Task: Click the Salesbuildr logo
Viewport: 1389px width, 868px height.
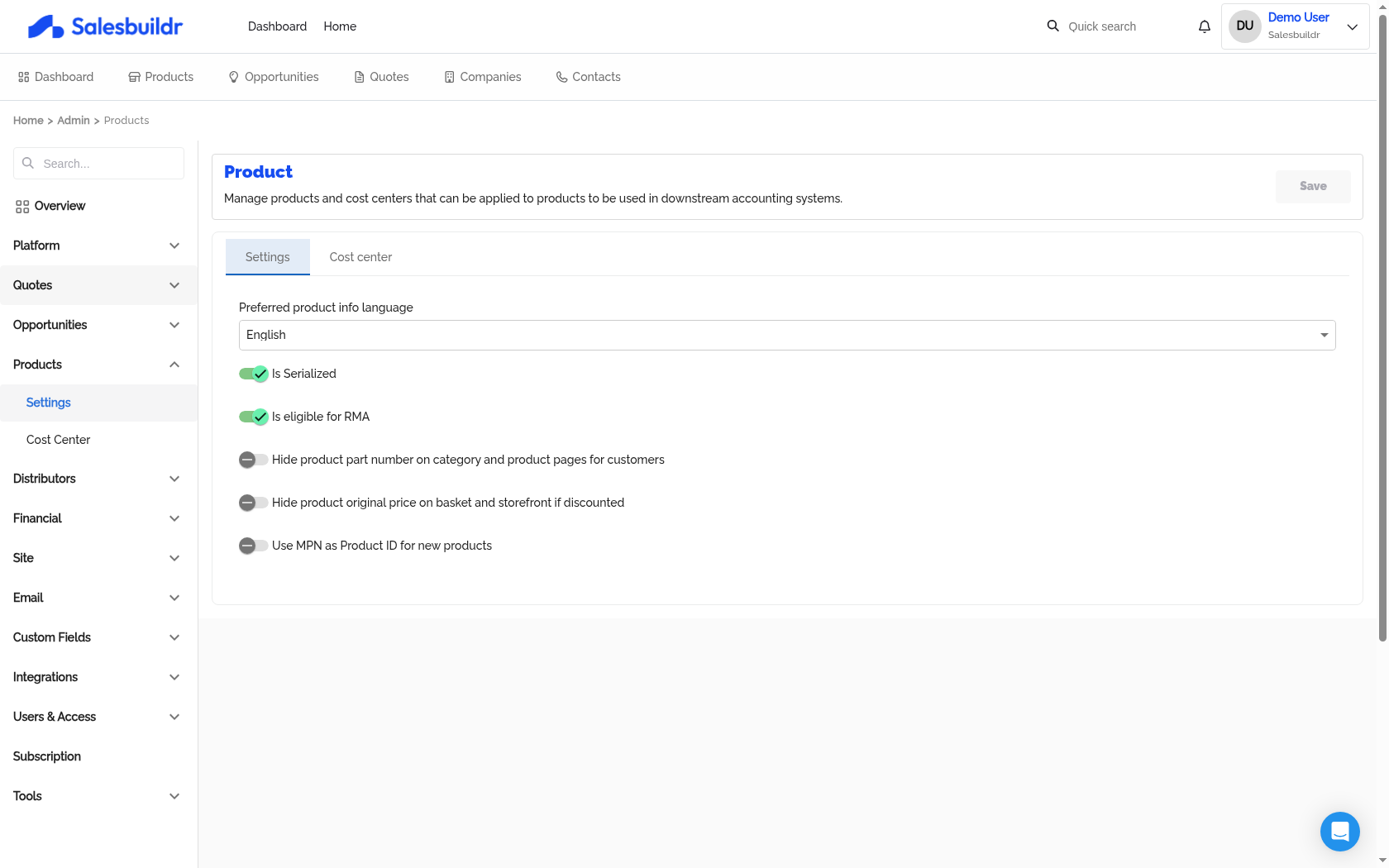Action: point(105,26)
